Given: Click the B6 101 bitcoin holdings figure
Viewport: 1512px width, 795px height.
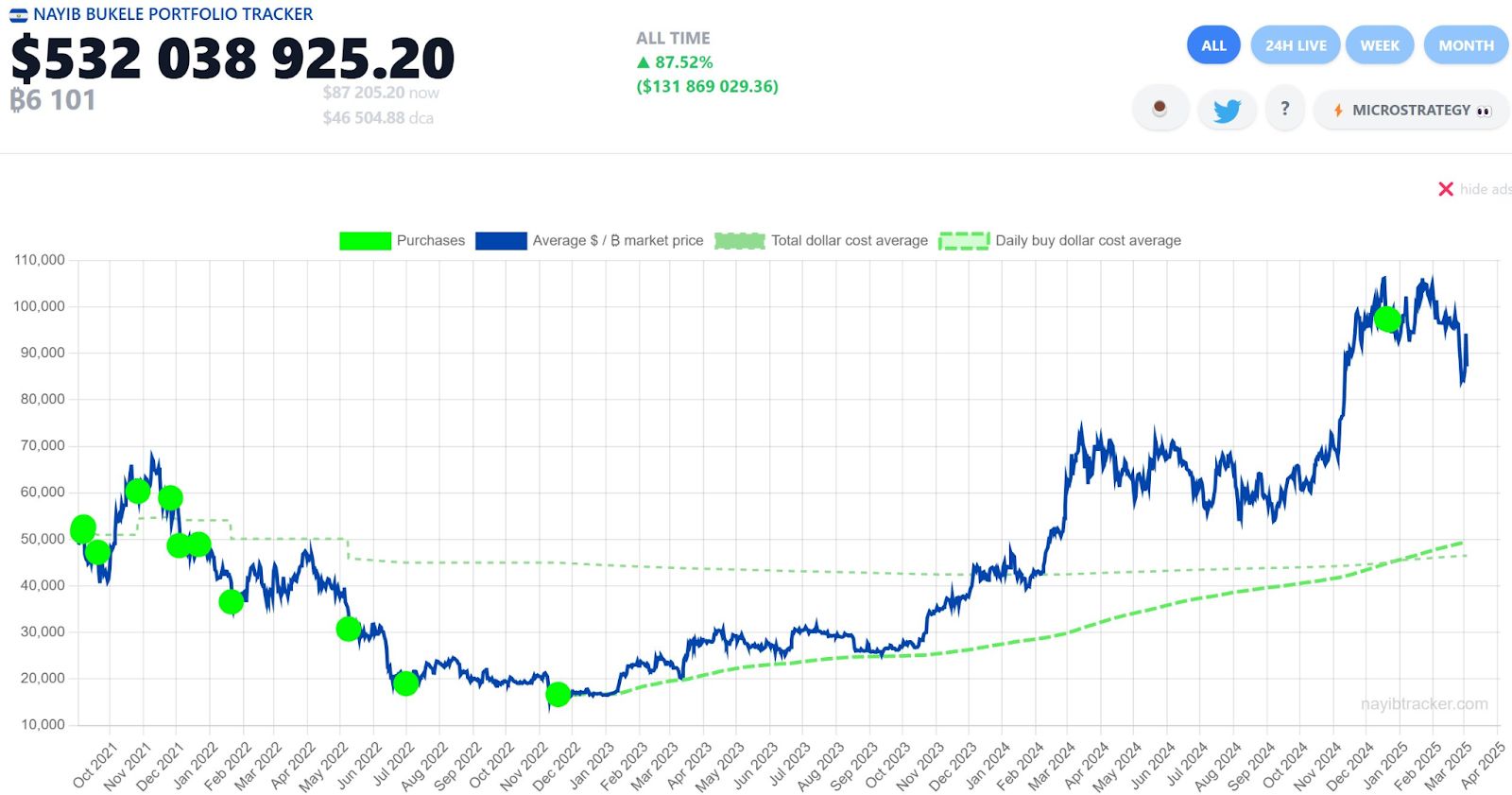Looking at the screenshot, I should point(53,99).
